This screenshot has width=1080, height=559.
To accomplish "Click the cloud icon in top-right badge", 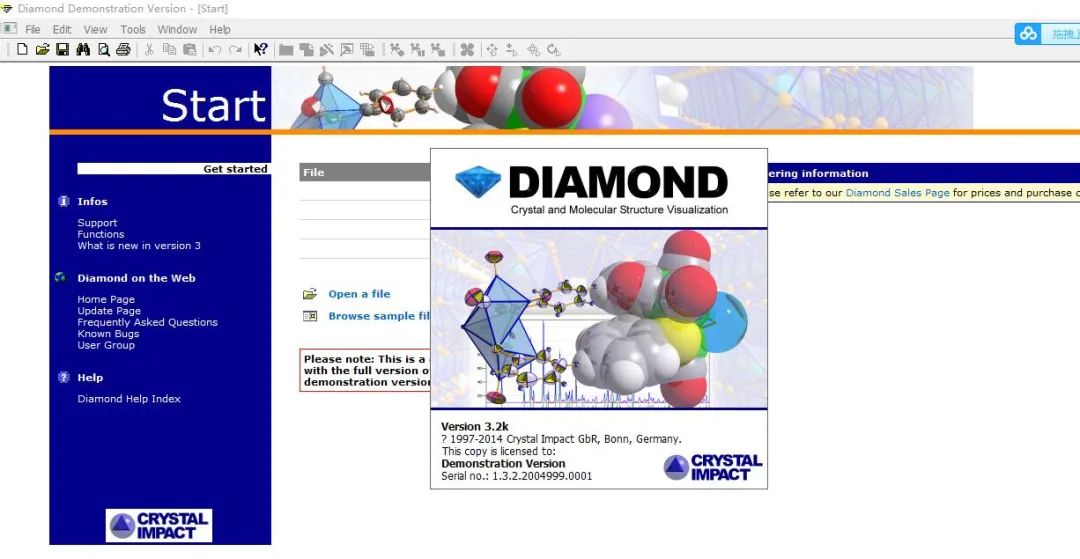I will click(1028, 33).
